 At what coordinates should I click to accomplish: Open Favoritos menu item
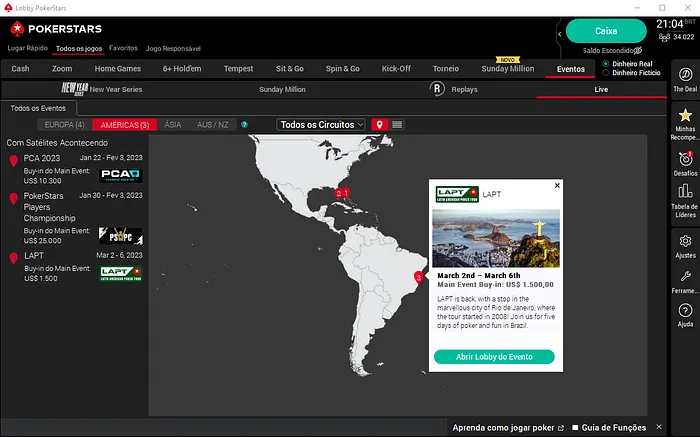tap(123, 48)
